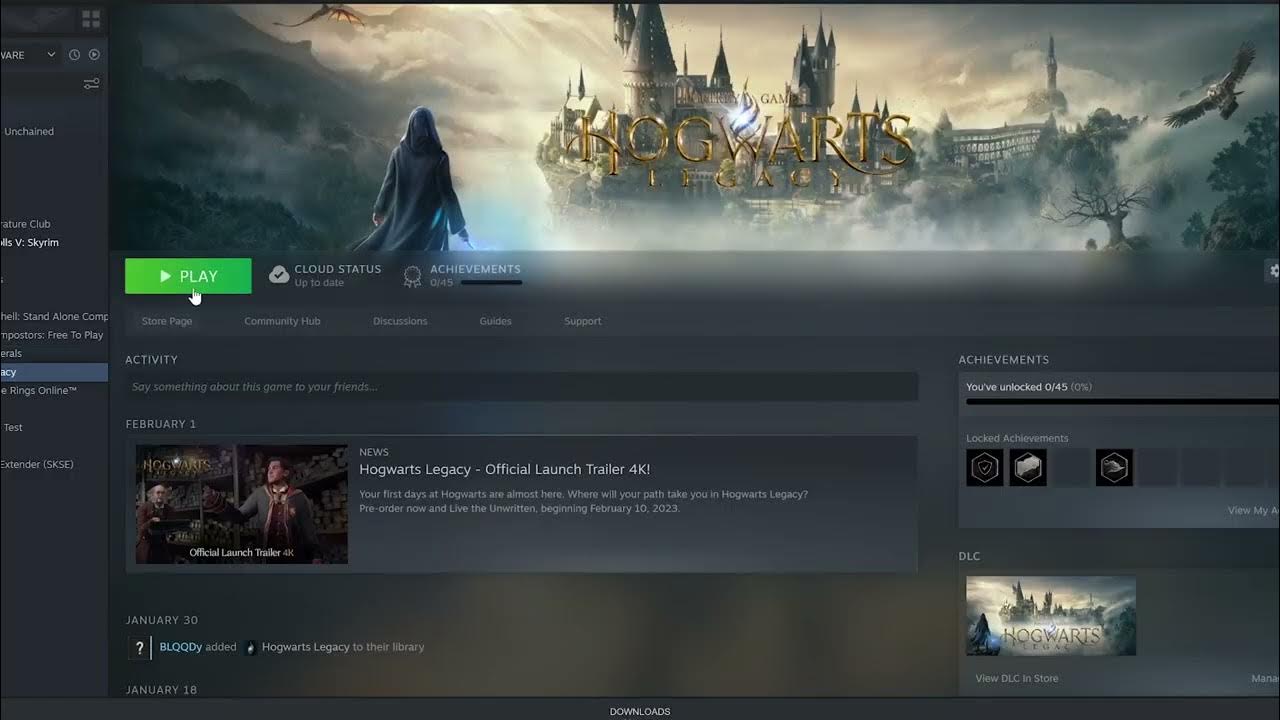Click 'View DLC In Store' link
Screen dimensions: 1280x720
pyautogui.click(x=1017, y=678)
